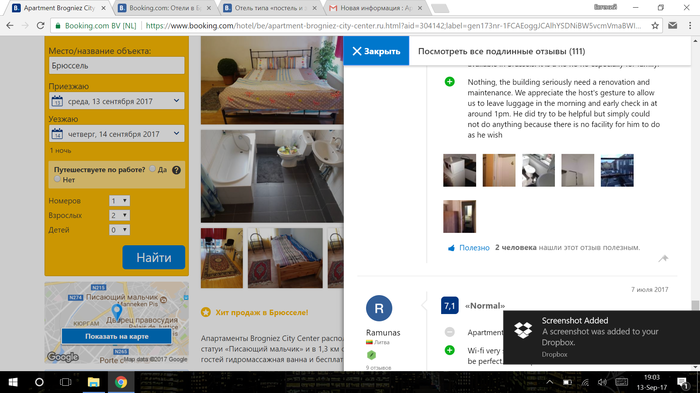Select Да for traveling for work
The width and height of the screenshot is (700, 393).
(152, 169)
